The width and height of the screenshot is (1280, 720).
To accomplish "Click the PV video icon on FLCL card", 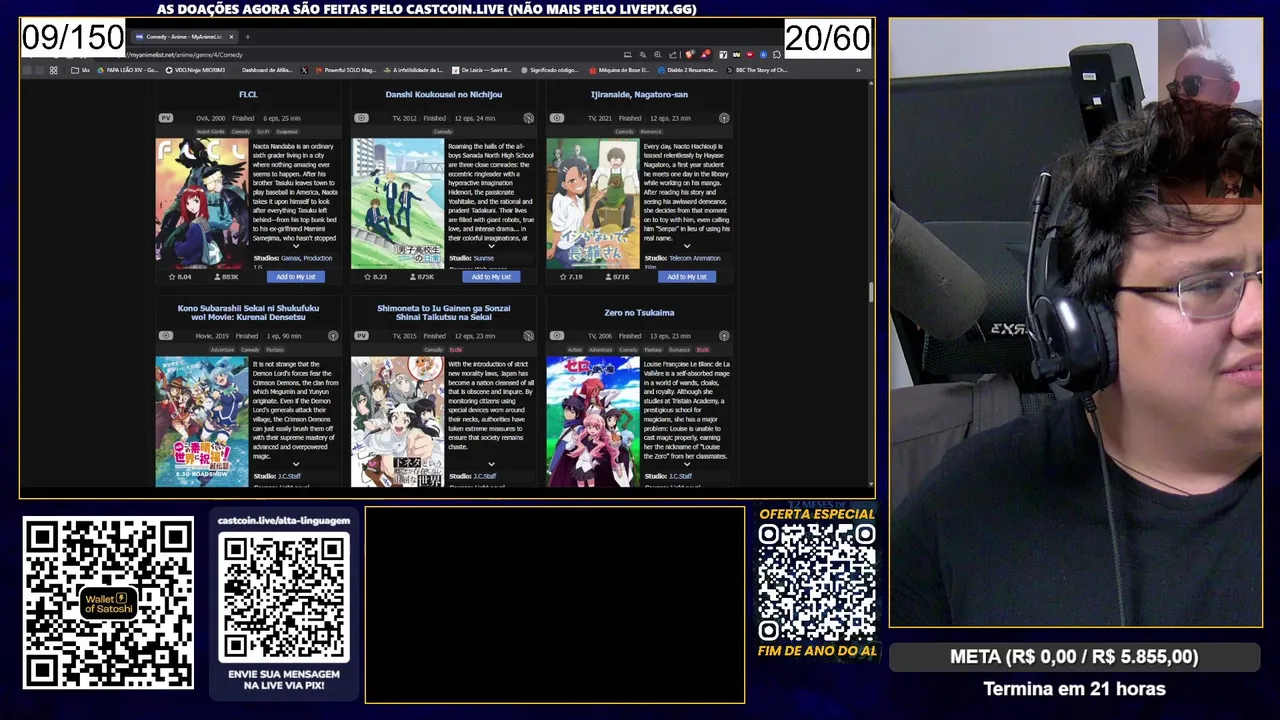I will 166,118.
